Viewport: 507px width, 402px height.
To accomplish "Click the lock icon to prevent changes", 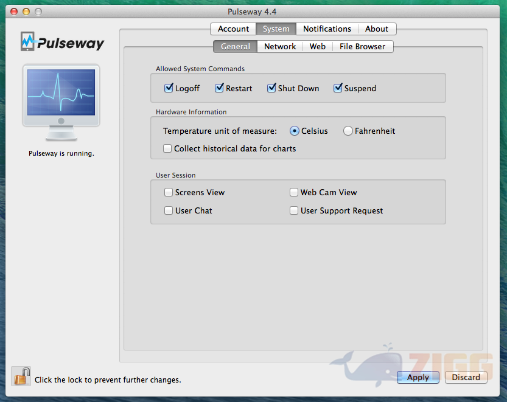I will (x=22, y=376).
